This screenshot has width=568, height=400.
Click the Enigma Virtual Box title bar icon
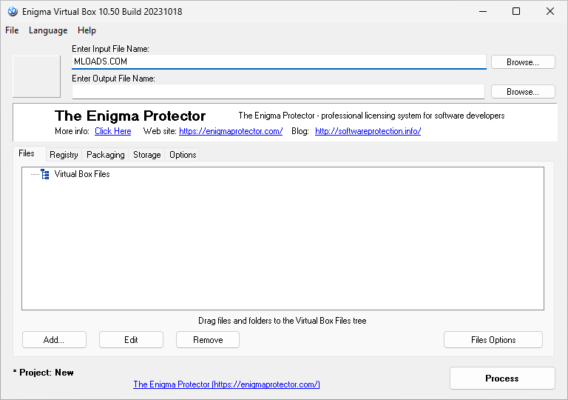(12, 12)
